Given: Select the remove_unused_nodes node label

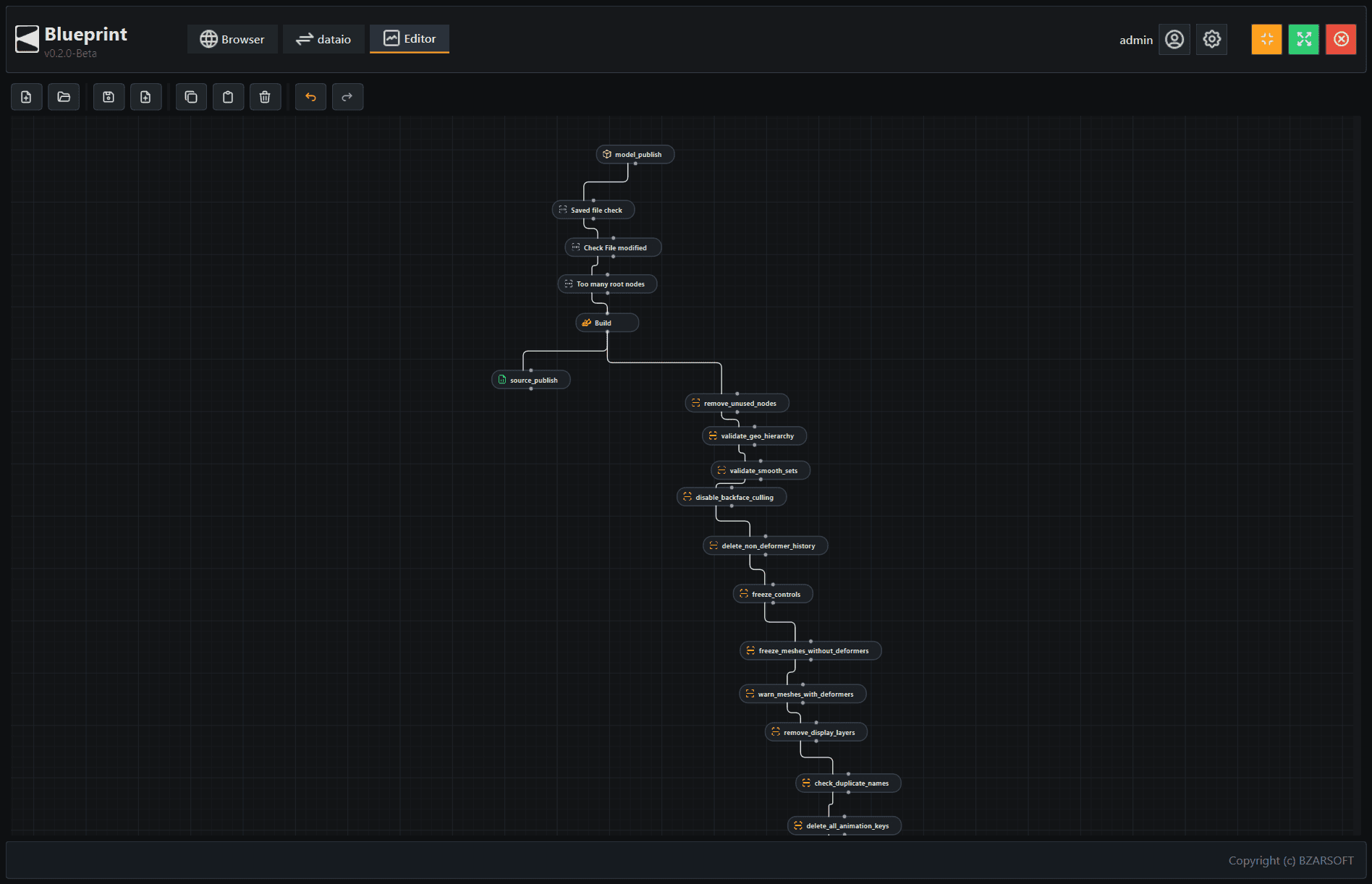Looking at the screenshot, I should (740, 404).
